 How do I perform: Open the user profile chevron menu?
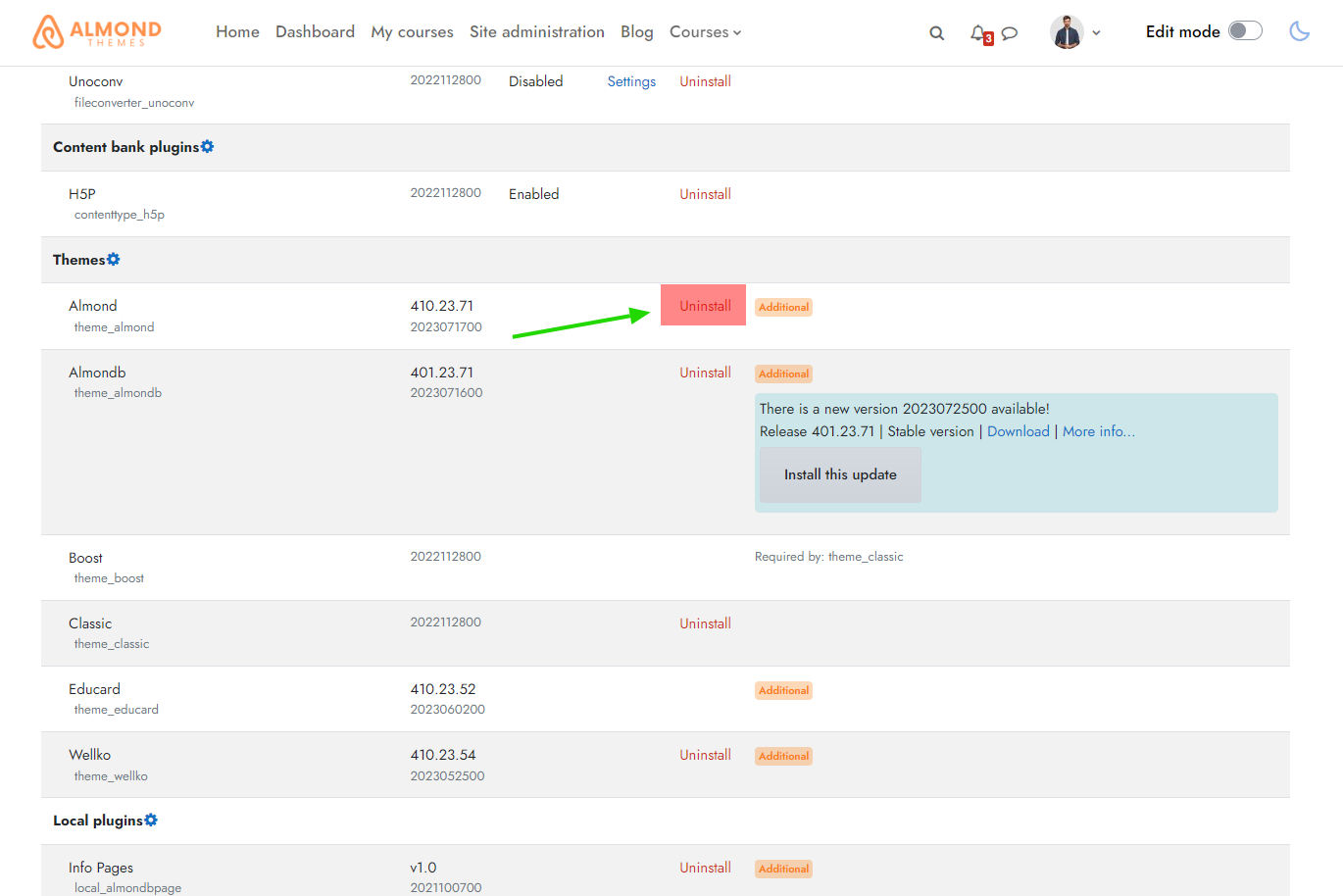[x=1097, y=32]
